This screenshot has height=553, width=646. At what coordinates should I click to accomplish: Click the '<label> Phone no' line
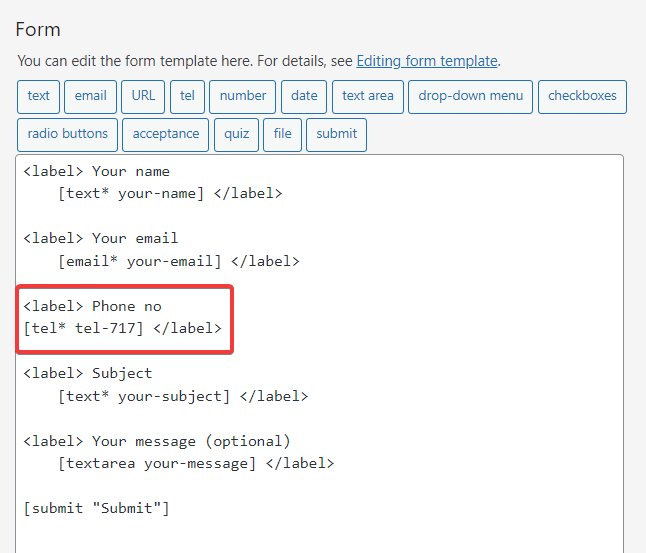pyautogui.click(x=92, y=307)
